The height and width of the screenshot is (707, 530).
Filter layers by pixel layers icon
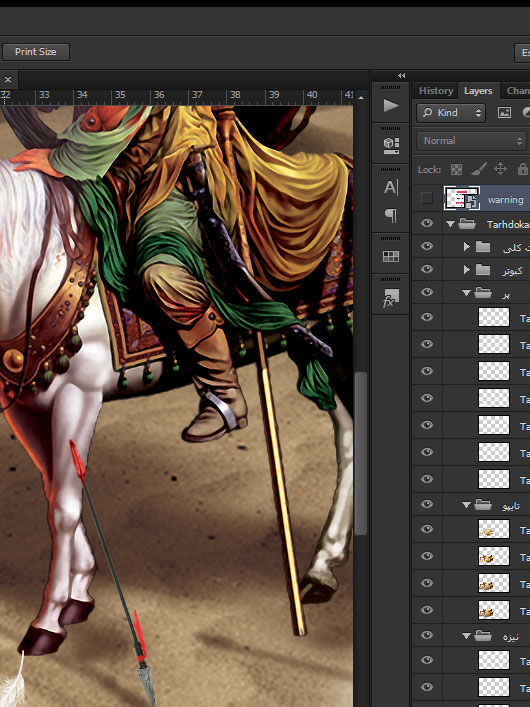point(504,113)
